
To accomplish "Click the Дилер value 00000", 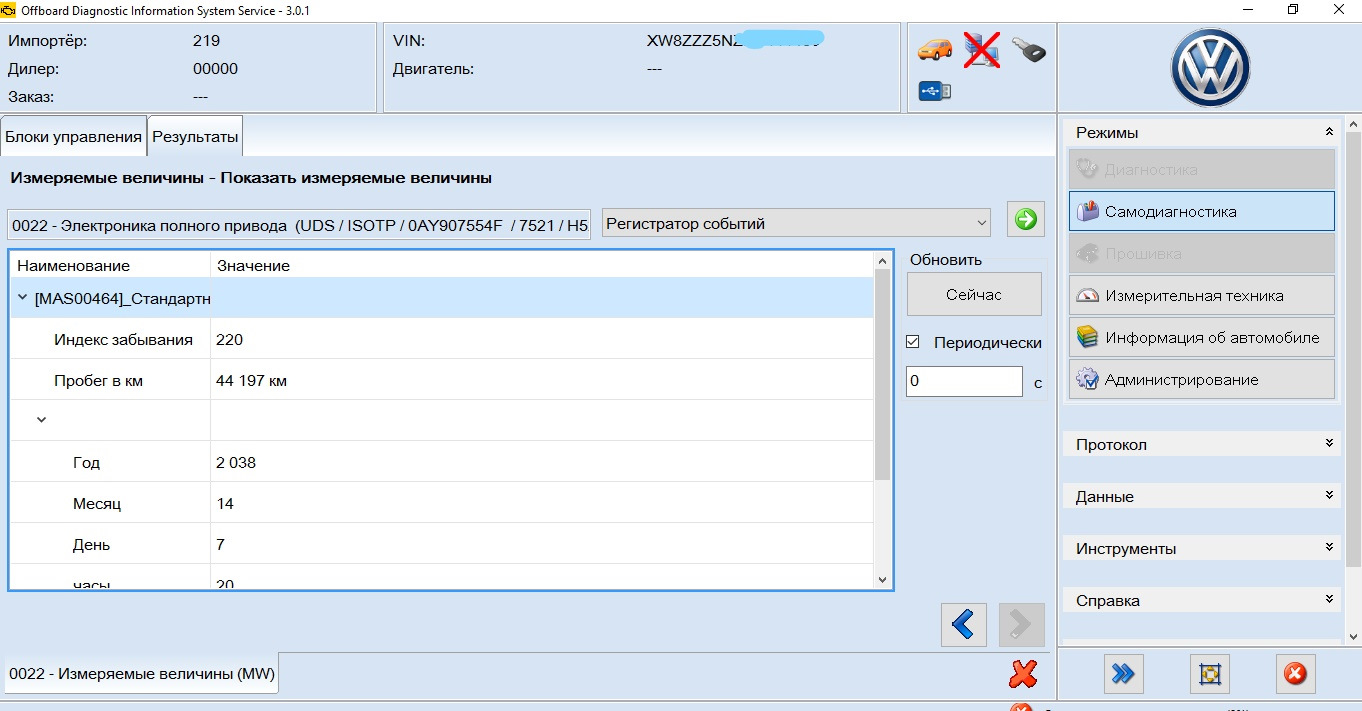I will 215,70.
